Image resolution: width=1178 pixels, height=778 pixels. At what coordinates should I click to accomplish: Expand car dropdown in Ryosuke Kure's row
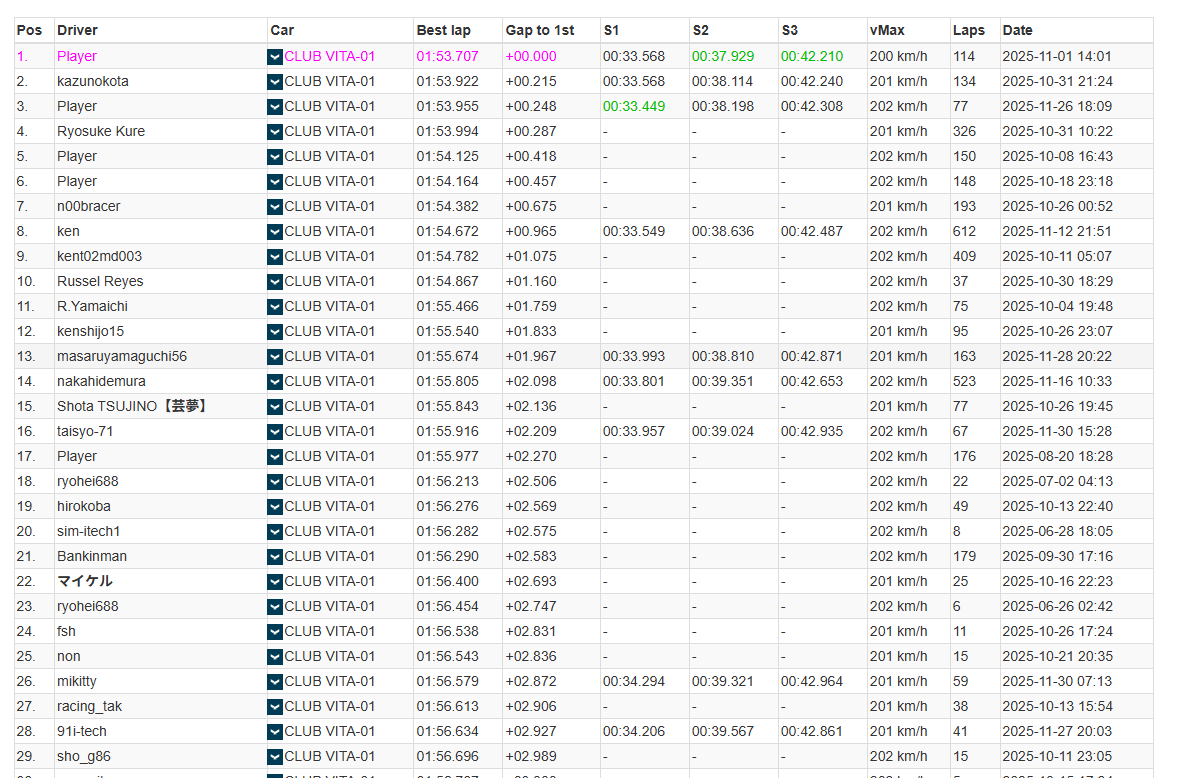pos(275,132)
